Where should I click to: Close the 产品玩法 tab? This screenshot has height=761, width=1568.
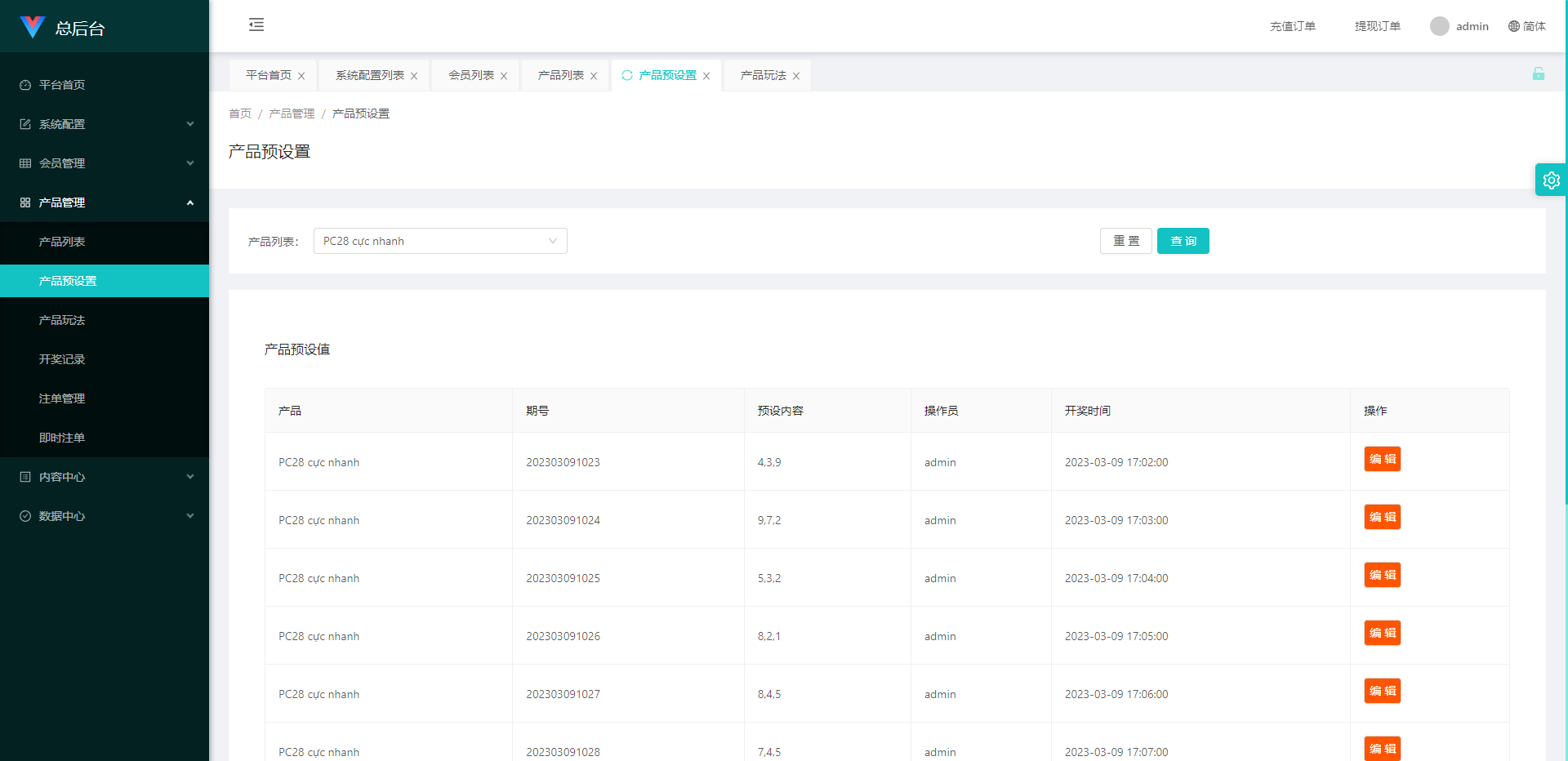tap(796, 76)
